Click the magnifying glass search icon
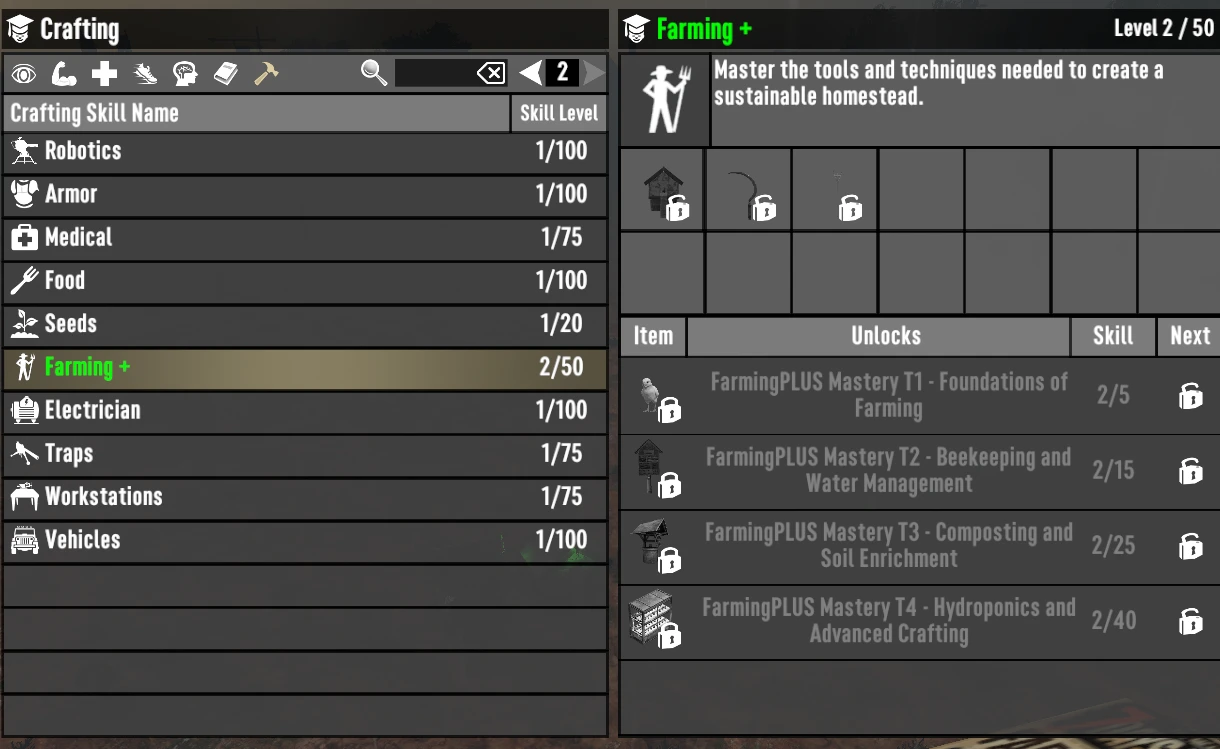Image resolution: width=1220 pixels, height=749 pixels. tap(374, 72)
